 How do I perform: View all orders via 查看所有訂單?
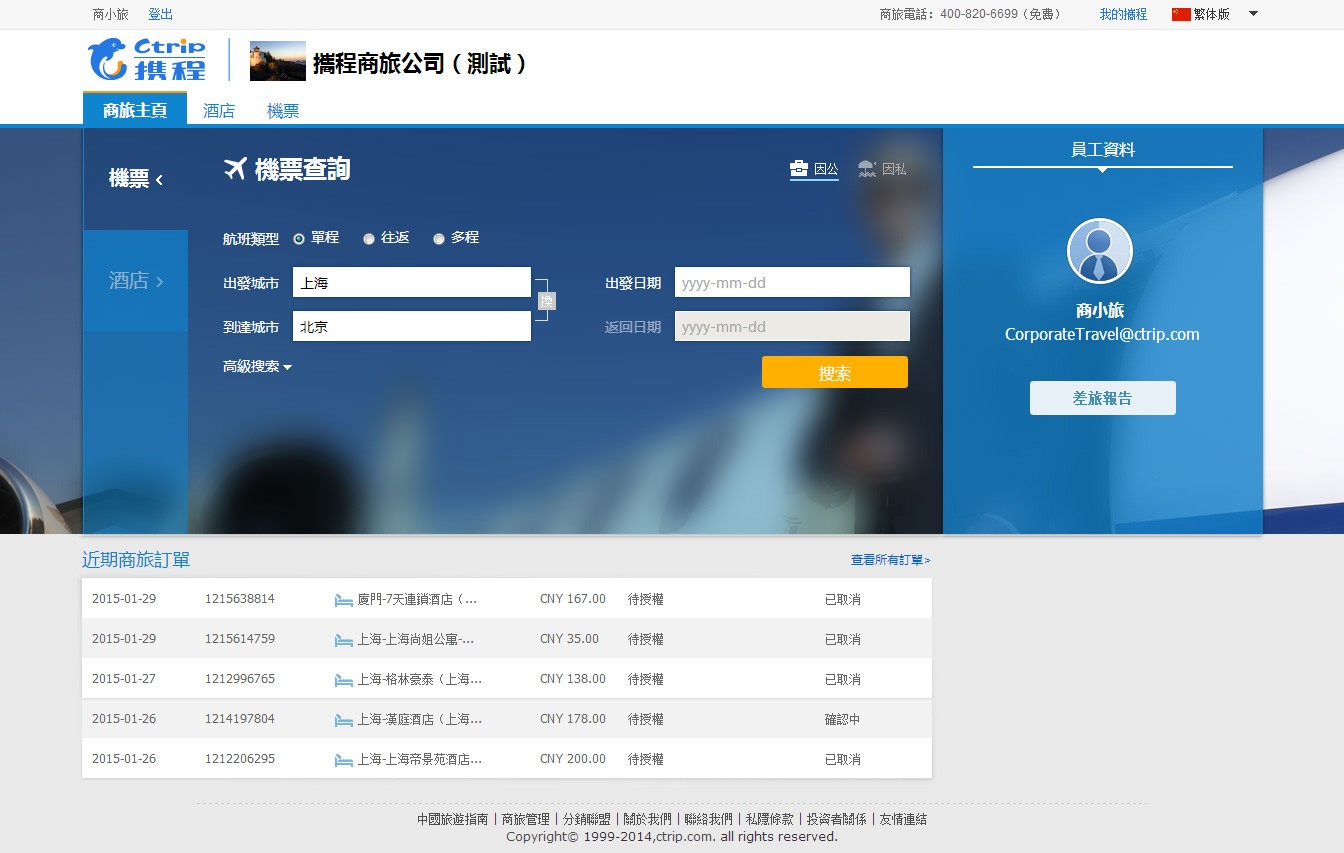pos(890,560)
